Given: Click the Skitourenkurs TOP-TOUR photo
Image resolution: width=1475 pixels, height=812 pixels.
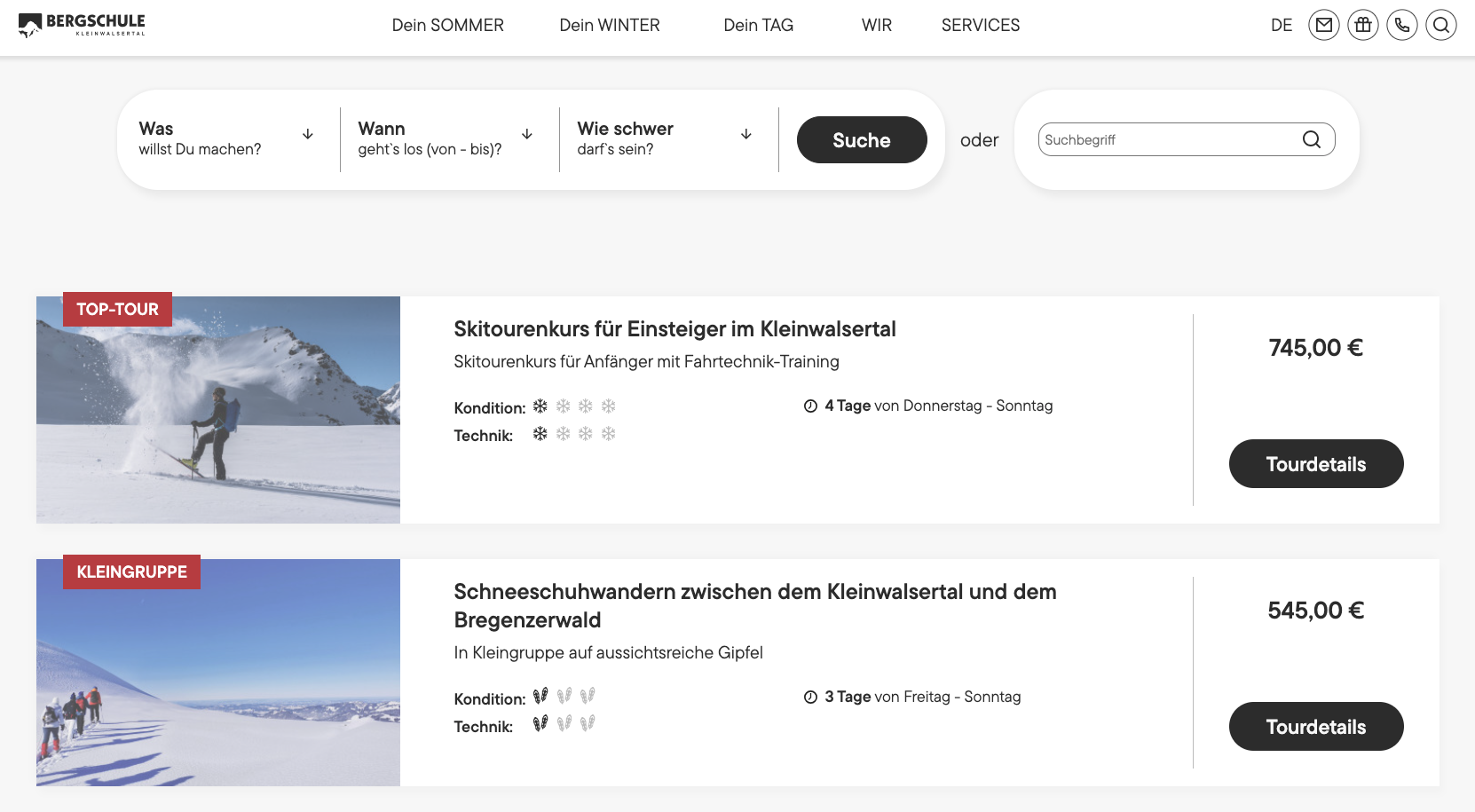Looking at the screenshot, I should [218, 417].
